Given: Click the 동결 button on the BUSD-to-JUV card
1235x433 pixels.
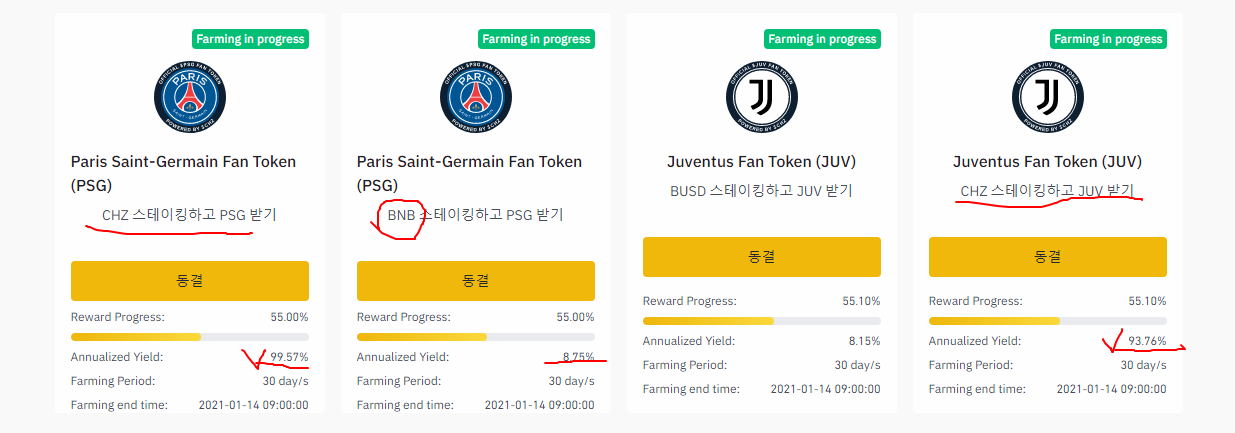Looking at the screenshot, I should pyautogui.click(x=761, y=257).
